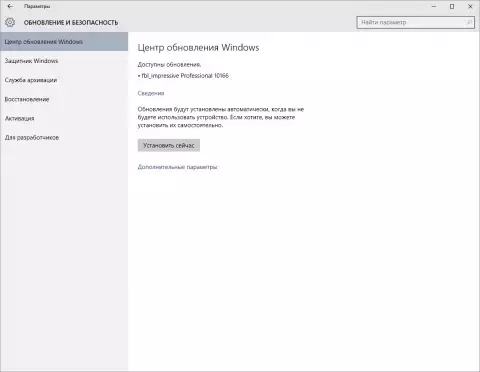Close the Параметры window

coord(470,6)
